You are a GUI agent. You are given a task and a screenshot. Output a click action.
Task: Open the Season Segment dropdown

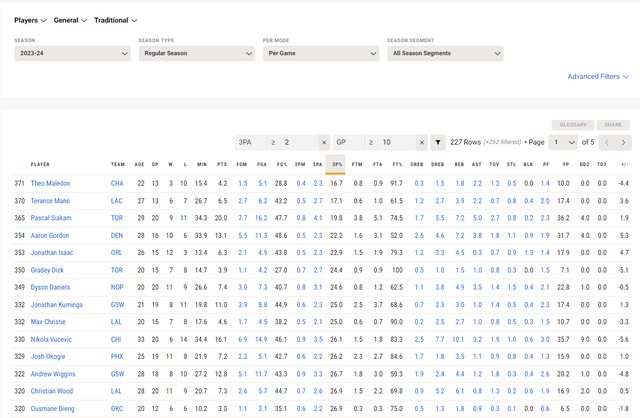coord(443,53)
